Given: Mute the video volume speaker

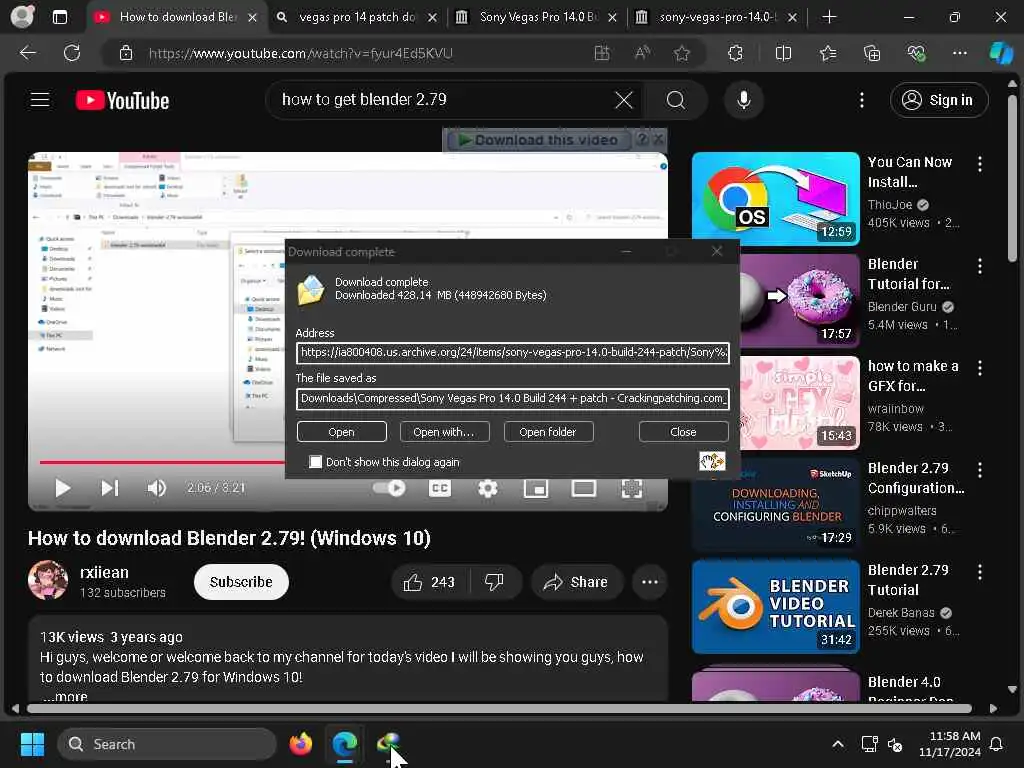Looking at the screenshot, I should (156, 488).
